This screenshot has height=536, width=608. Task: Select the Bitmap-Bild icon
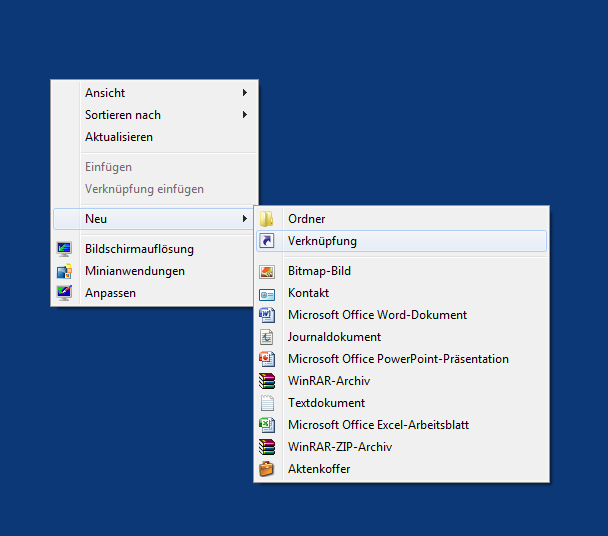point(267,271)
